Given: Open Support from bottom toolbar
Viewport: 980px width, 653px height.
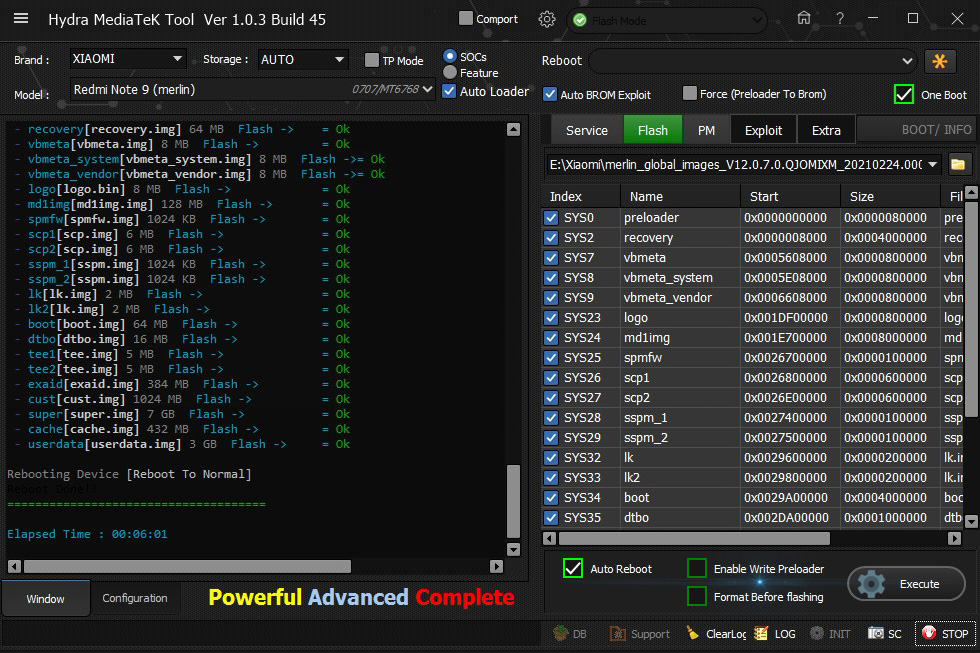Looking at the screenshot, I should 639,634.
